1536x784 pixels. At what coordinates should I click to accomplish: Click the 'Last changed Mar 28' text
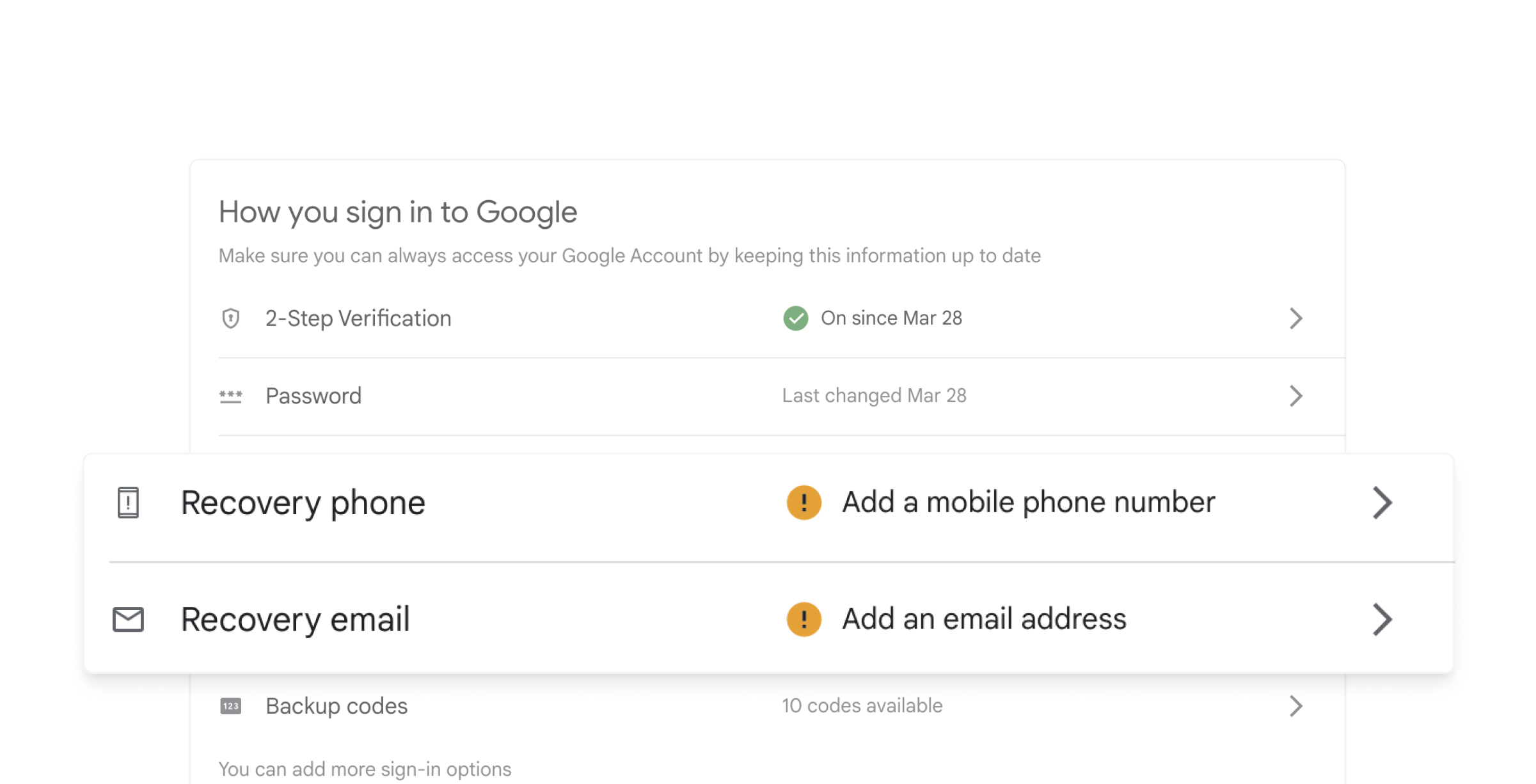pyautogui.click(x=874, y=396)
